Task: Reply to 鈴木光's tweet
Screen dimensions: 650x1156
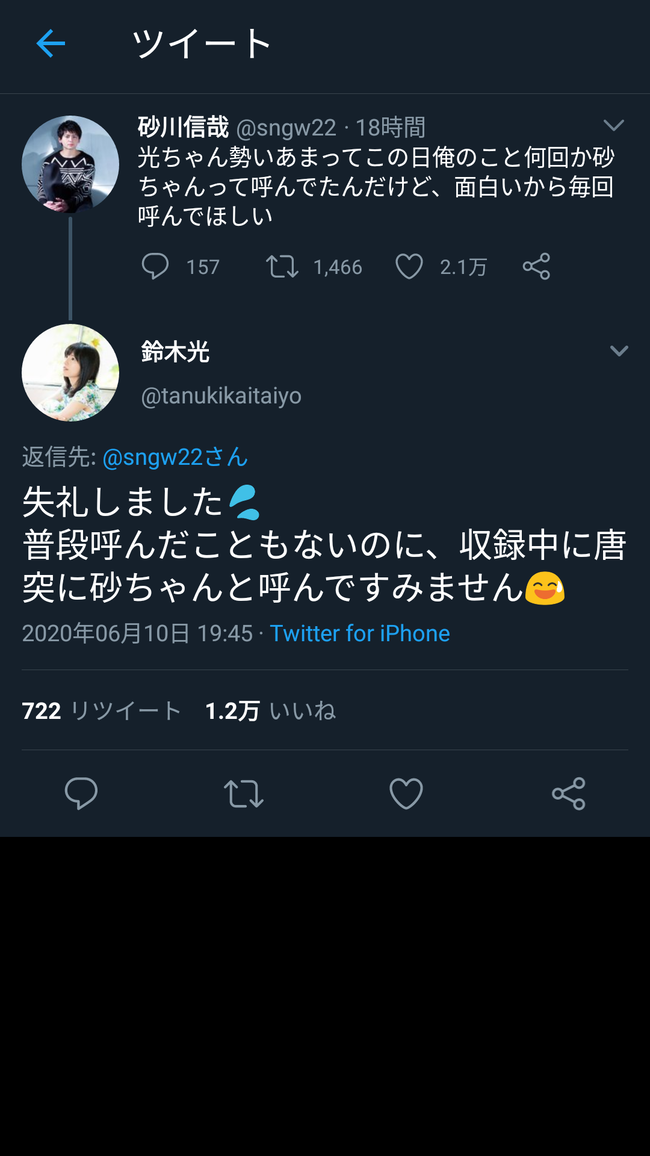Action: pyautogui.click(x=81, y=794)
